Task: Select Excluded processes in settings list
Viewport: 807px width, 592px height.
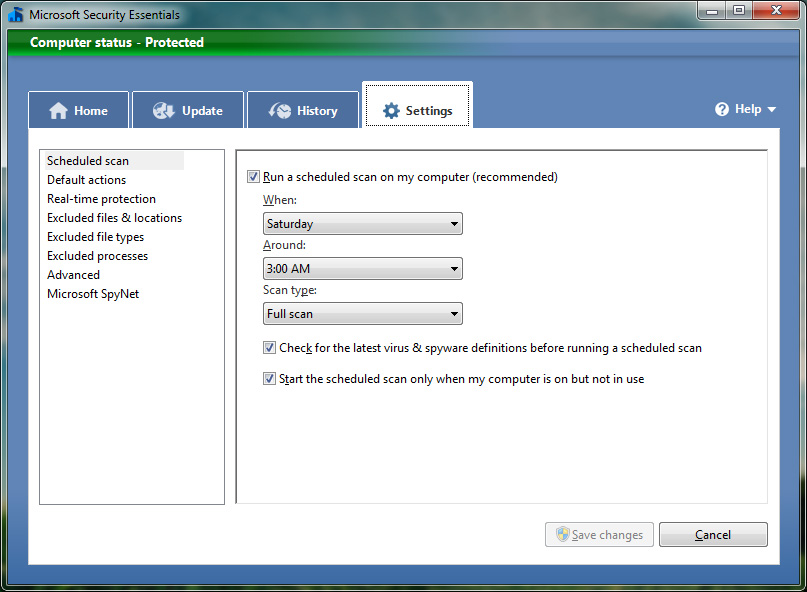Action: click(x=97, y=256)
